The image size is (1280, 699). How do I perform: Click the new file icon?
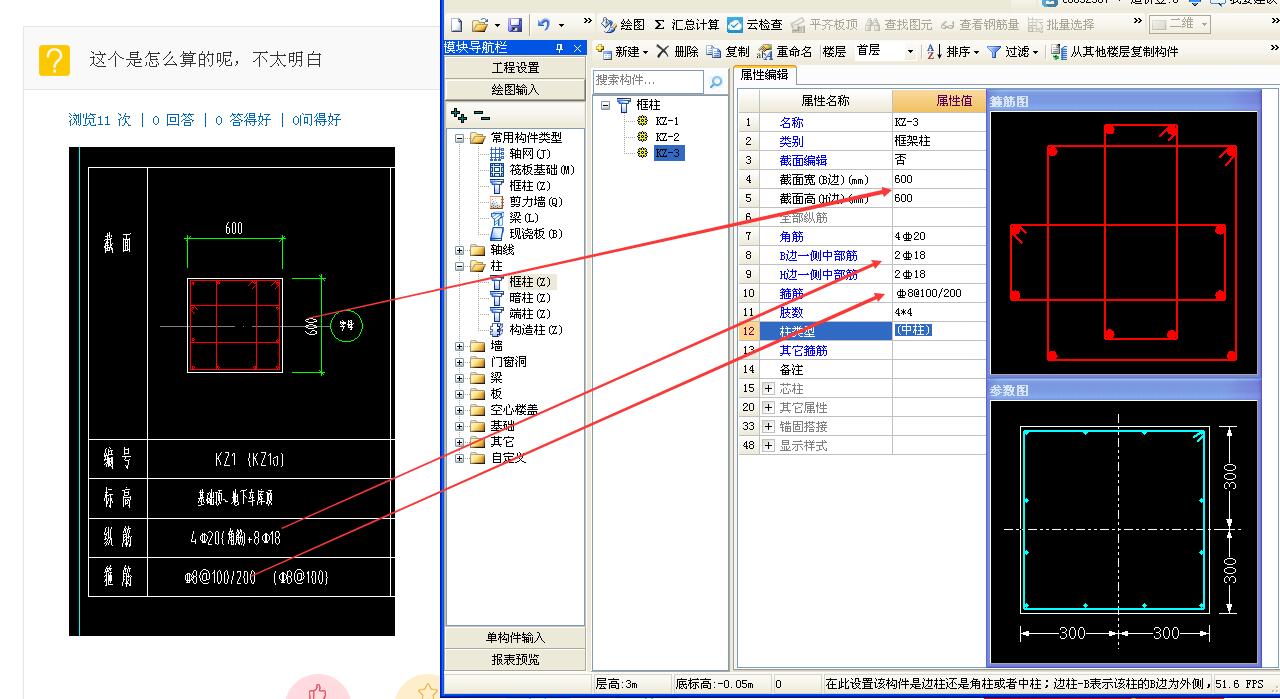click(456, 24)
